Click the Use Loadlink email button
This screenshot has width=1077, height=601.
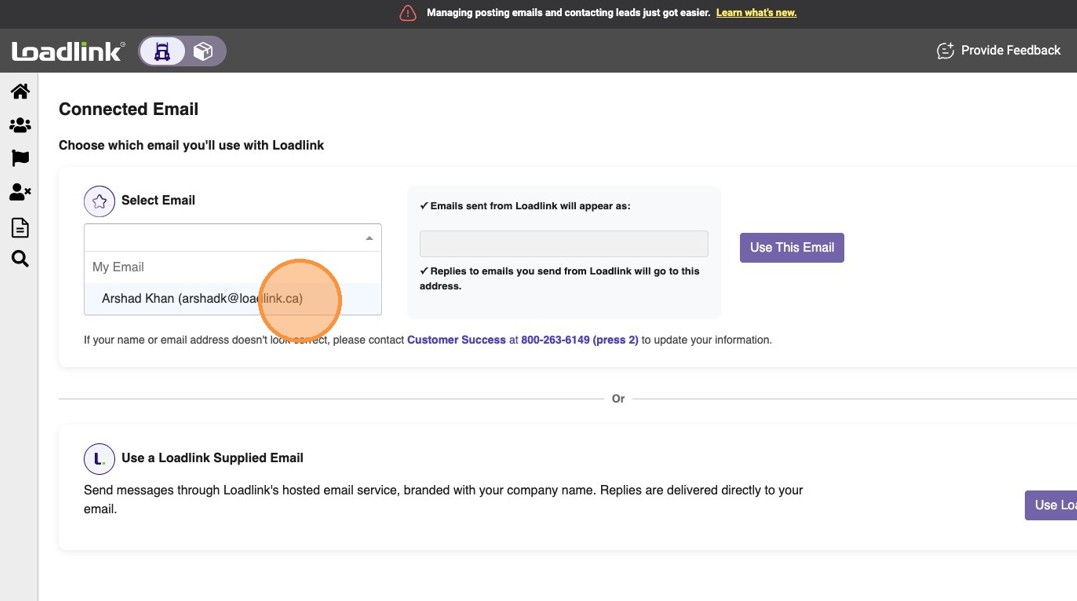pyautogui.click(x=1051, y=505)
